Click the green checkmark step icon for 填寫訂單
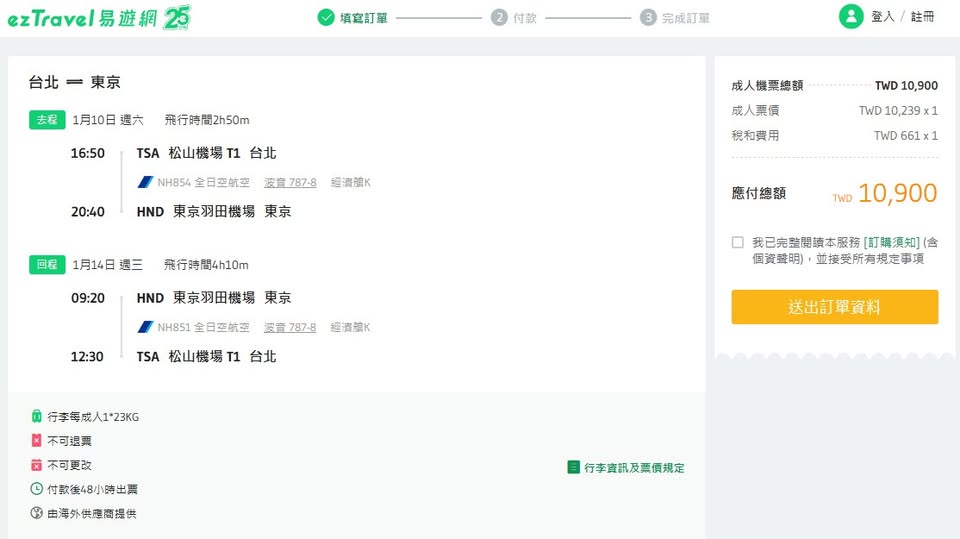 pyautogui.click(x=326, y=17)
